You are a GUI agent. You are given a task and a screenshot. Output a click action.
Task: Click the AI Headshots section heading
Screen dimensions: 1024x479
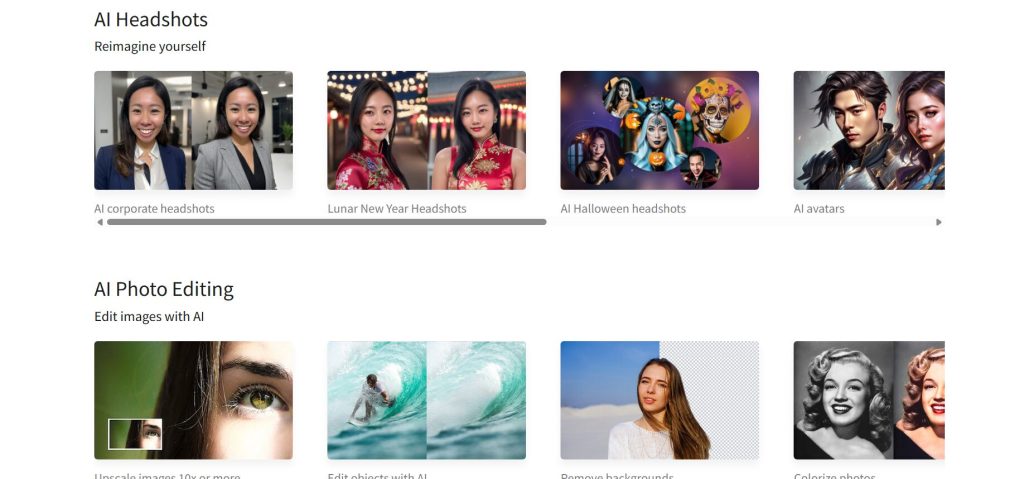[x=151, y=20]
